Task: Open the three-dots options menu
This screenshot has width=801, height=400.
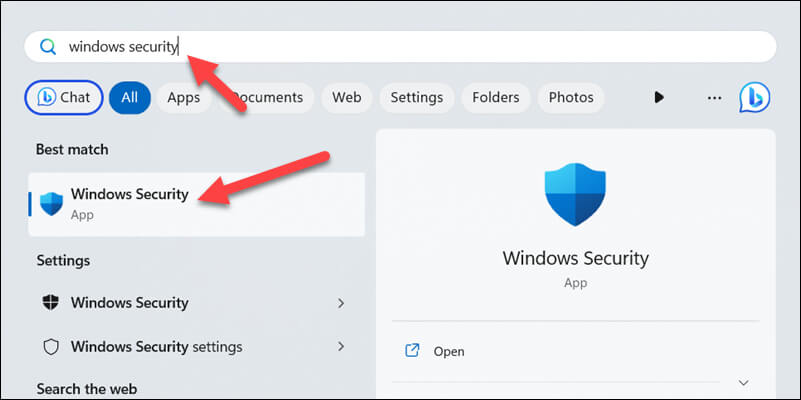Action: (714, 98)
